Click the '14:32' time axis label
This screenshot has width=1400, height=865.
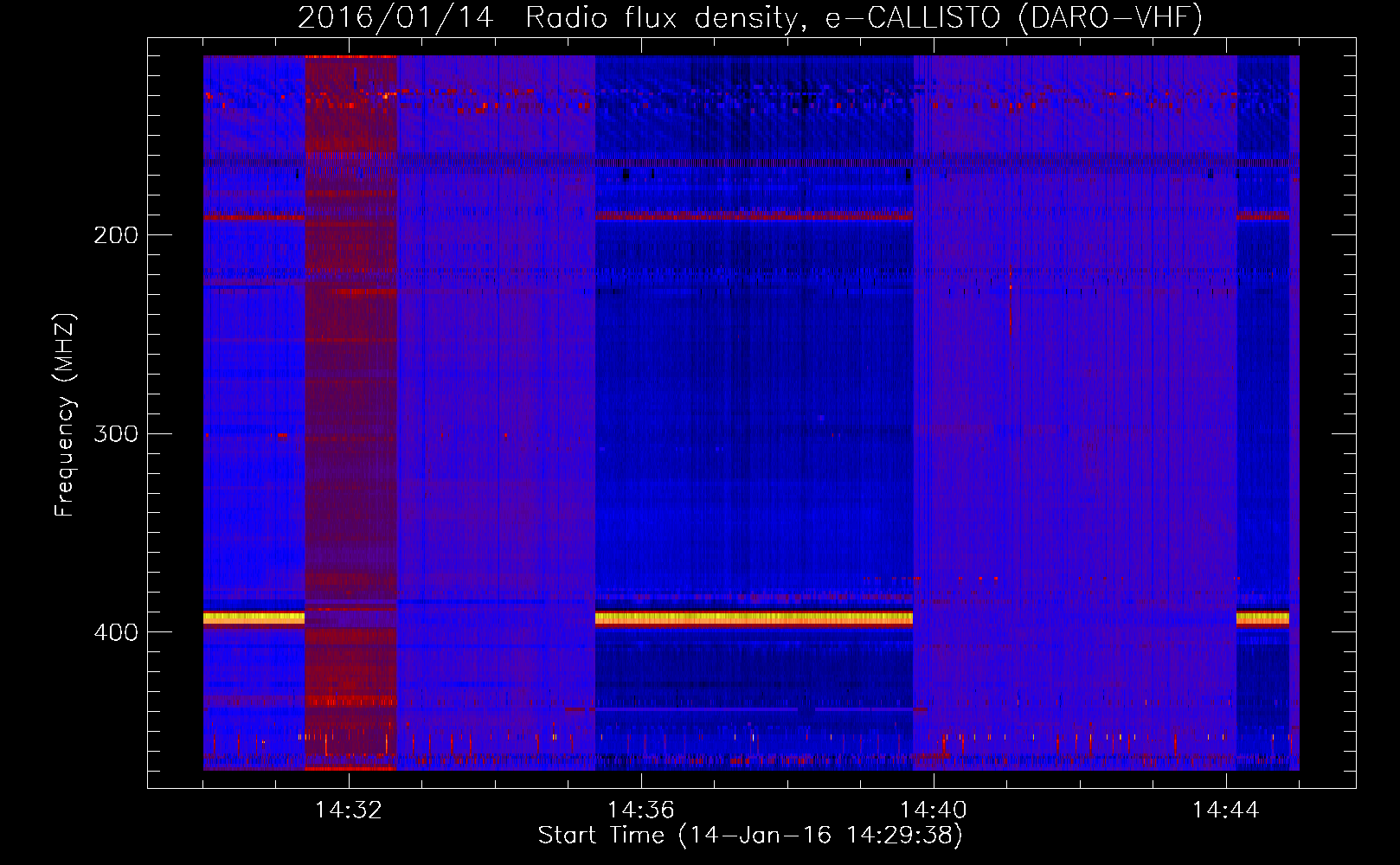[x=349, y=811]
